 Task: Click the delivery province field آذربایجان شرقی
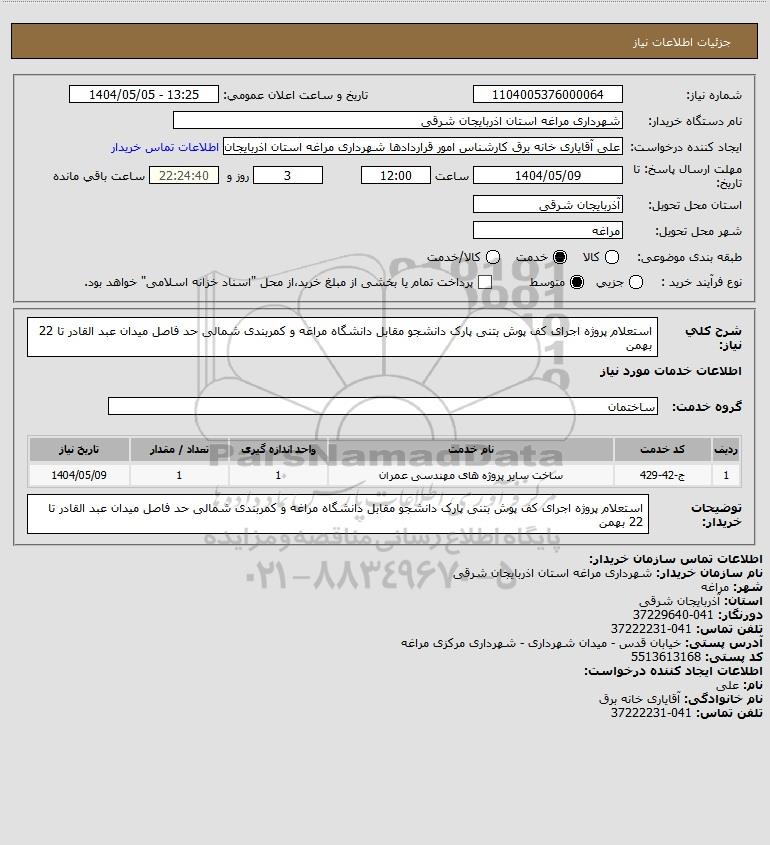point(547,204)
